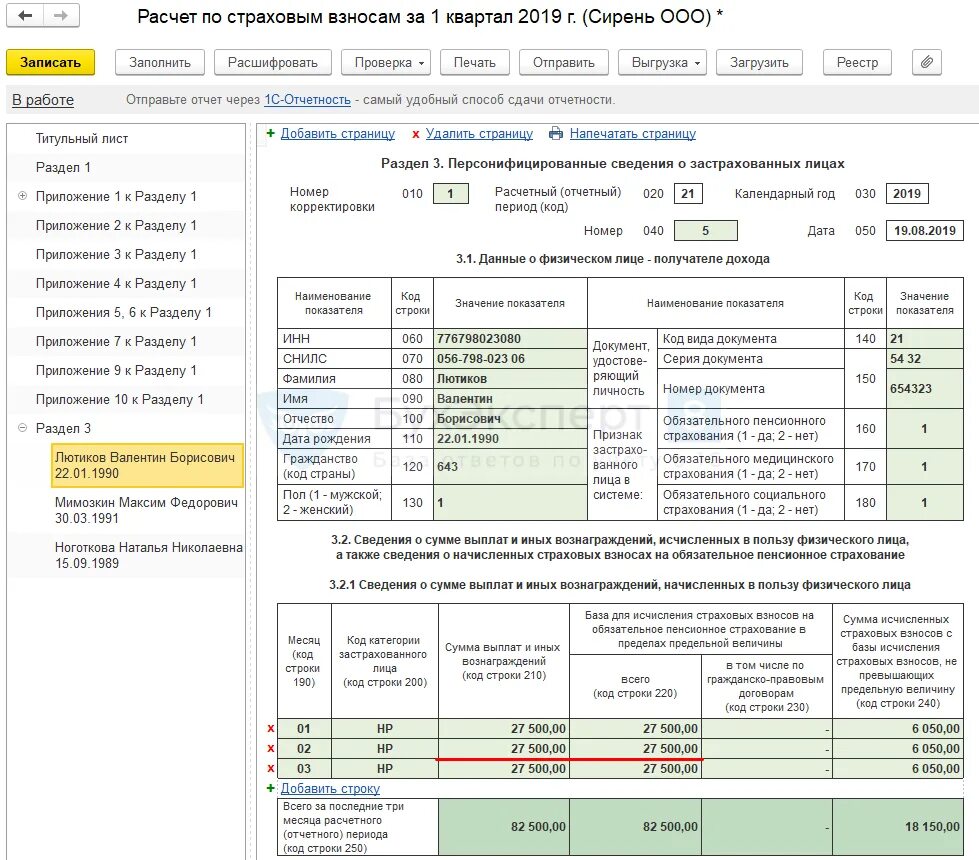Click the СНИЛС value 056-798-023 06
This screenshot has height=860, width=979.
pyautogui.click(x=510, y=358)
